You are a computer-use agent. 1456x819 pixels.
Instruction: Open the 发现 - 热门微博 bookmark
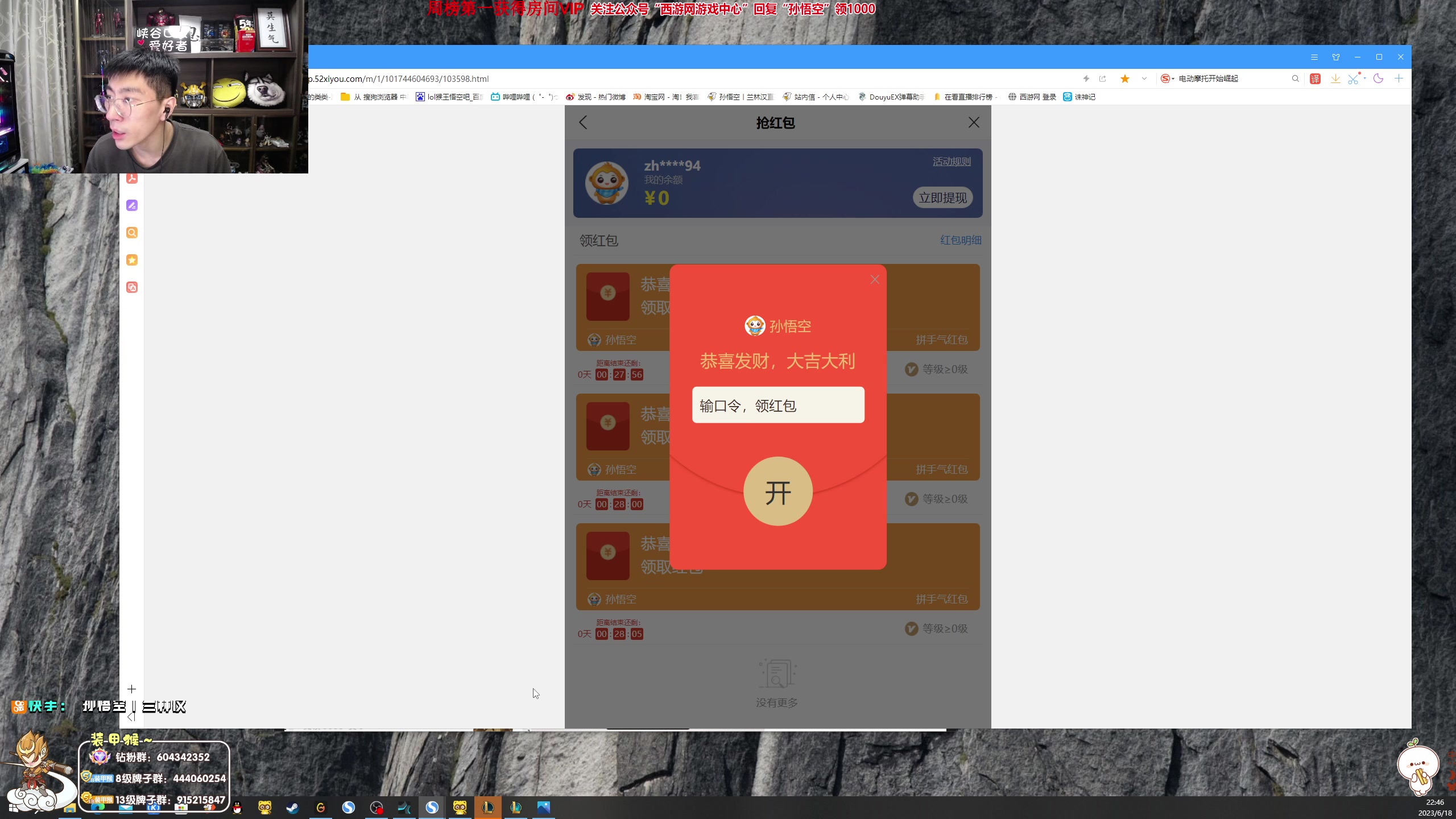(x=595, y=97)
